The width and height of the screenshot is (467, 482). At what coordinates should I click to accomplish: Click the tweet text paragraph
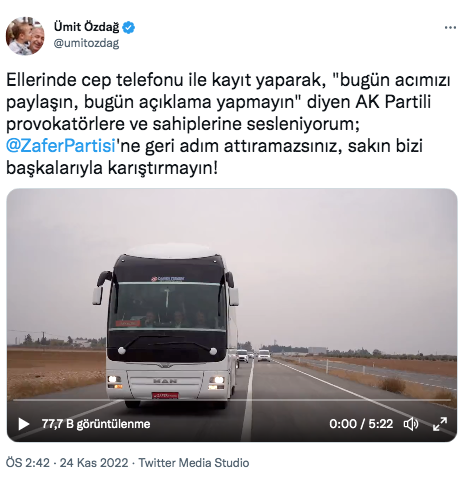click(x=228, y=124)
